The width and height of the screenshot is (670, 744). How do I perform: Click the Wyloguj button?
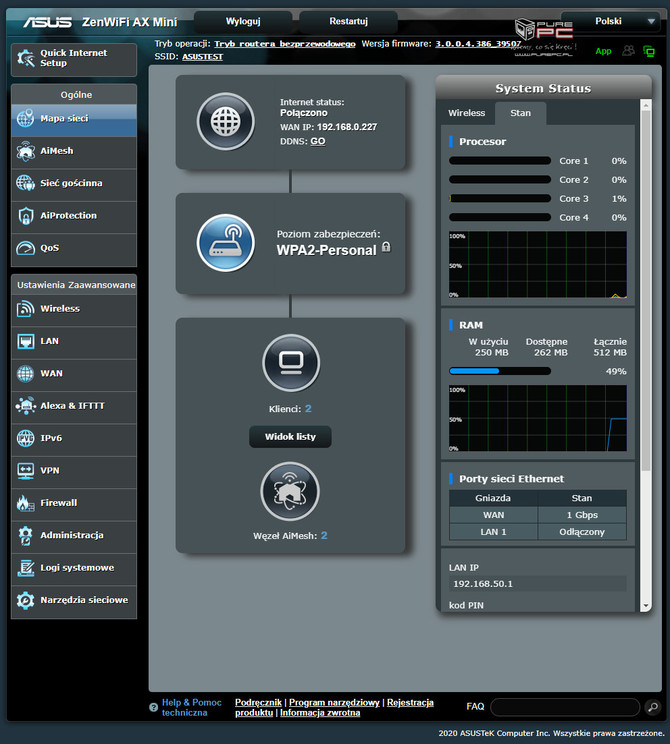(243, 21)
